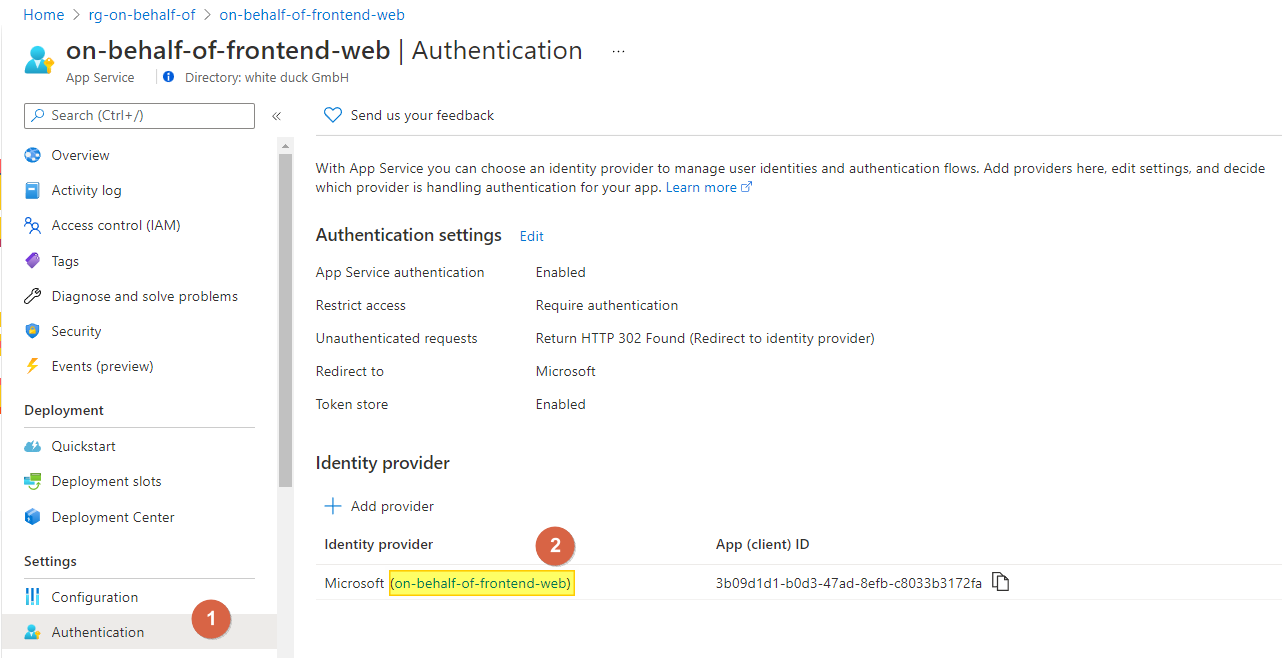Open the Security menu item
The height and width of the screenshot is (658, 1282).
76,331
